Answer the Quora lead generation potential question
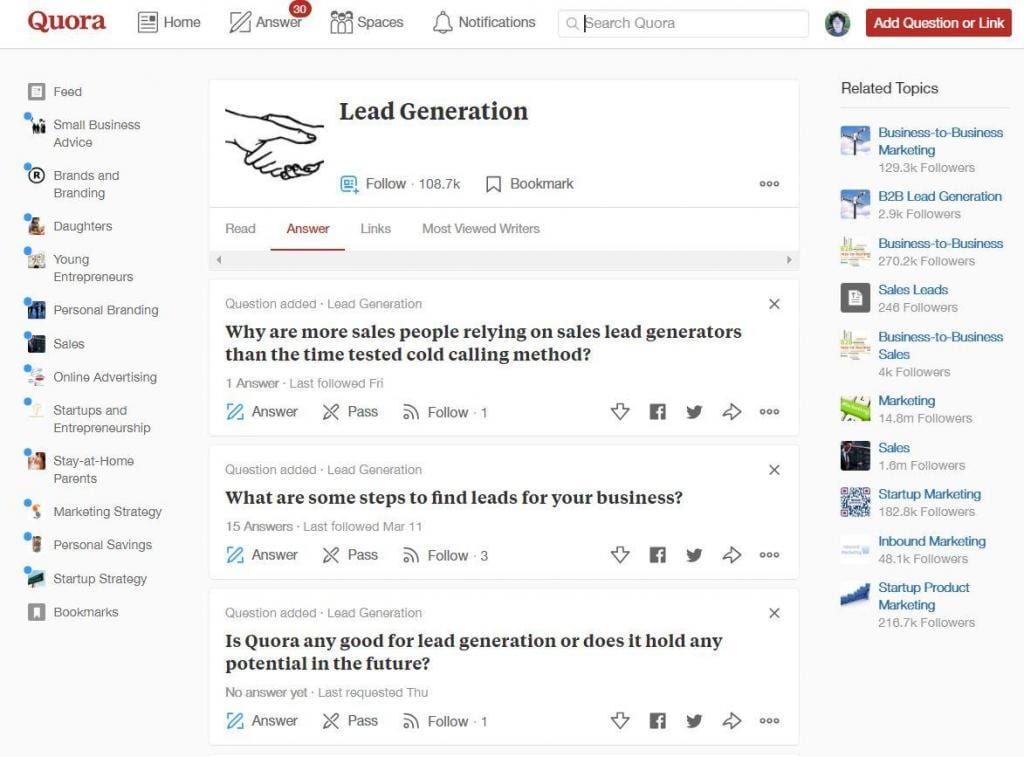1024x757 pixels. [x=262, y=721]
